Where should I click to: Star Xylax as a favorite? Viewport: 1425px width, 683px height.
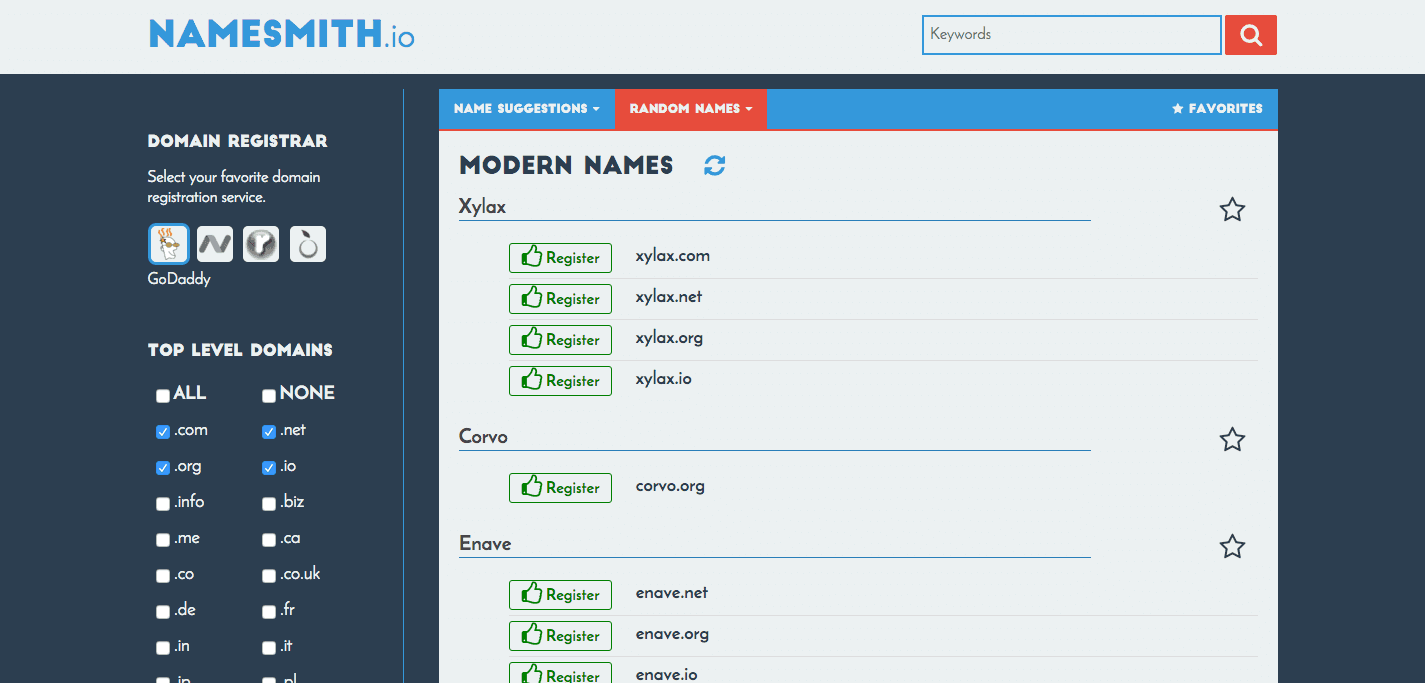pos(1232,209)
